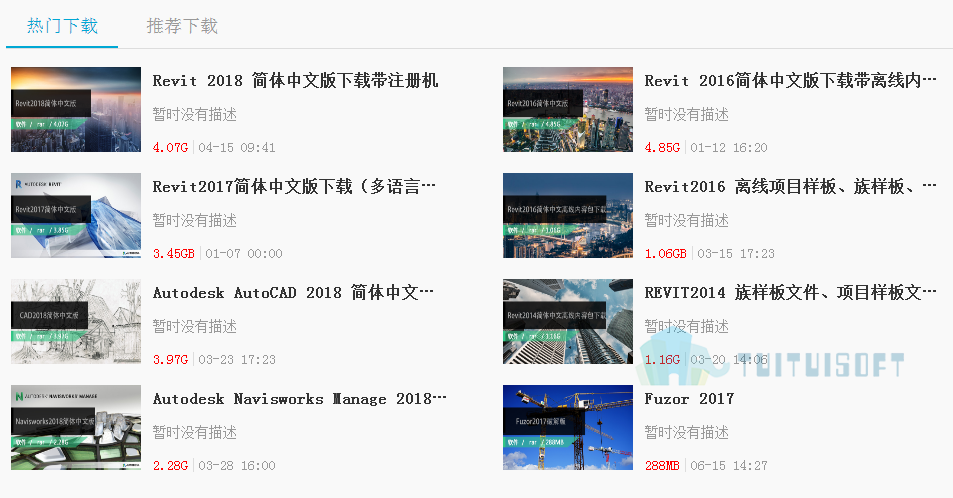Open the Revit2014 skyscraper thumbnail image
The height and width of the screenshot is (498, 953).
click(x=568, y=322)
